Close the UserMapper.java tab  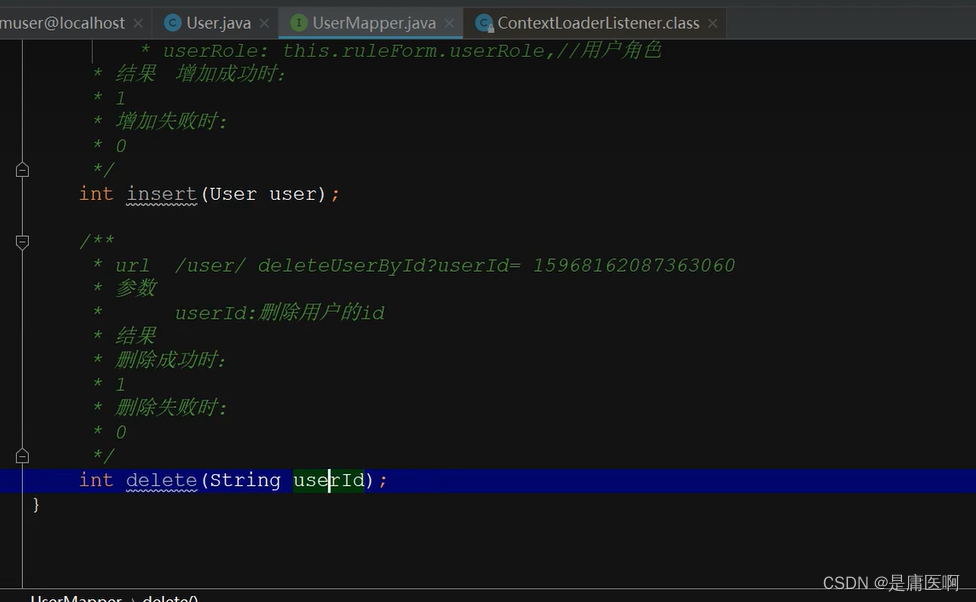coord(449,24)
